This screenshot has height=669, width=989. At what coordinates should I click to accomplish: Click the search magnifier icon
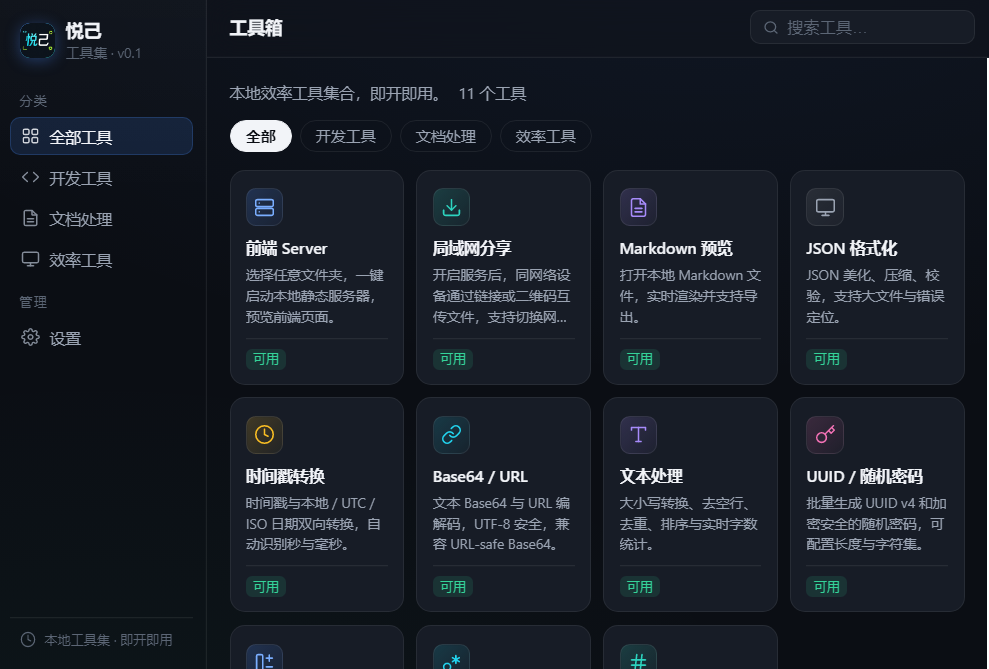(771, 28)
